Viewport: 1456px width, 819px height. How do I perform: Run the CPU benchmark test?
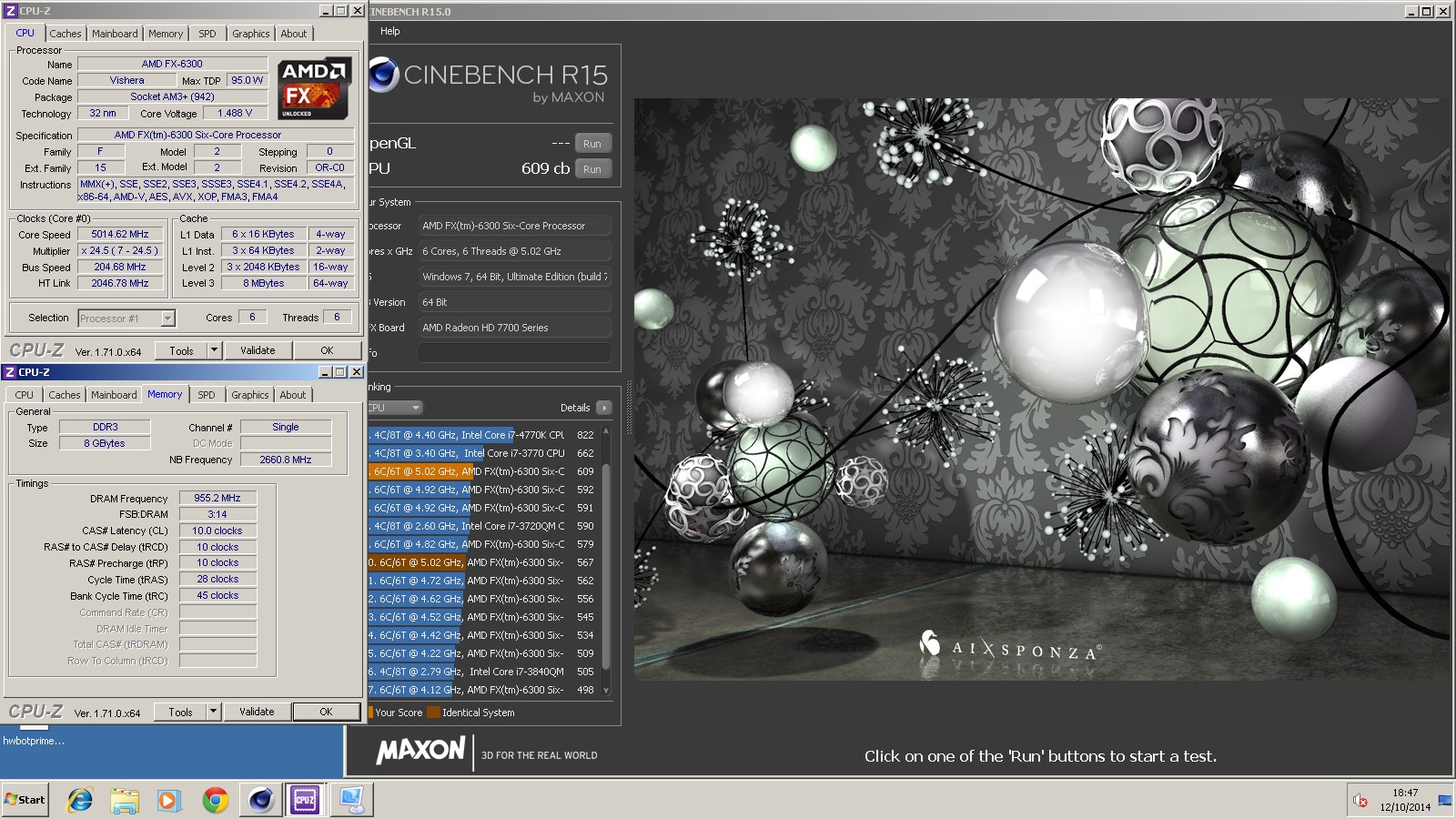click(592, 169)
